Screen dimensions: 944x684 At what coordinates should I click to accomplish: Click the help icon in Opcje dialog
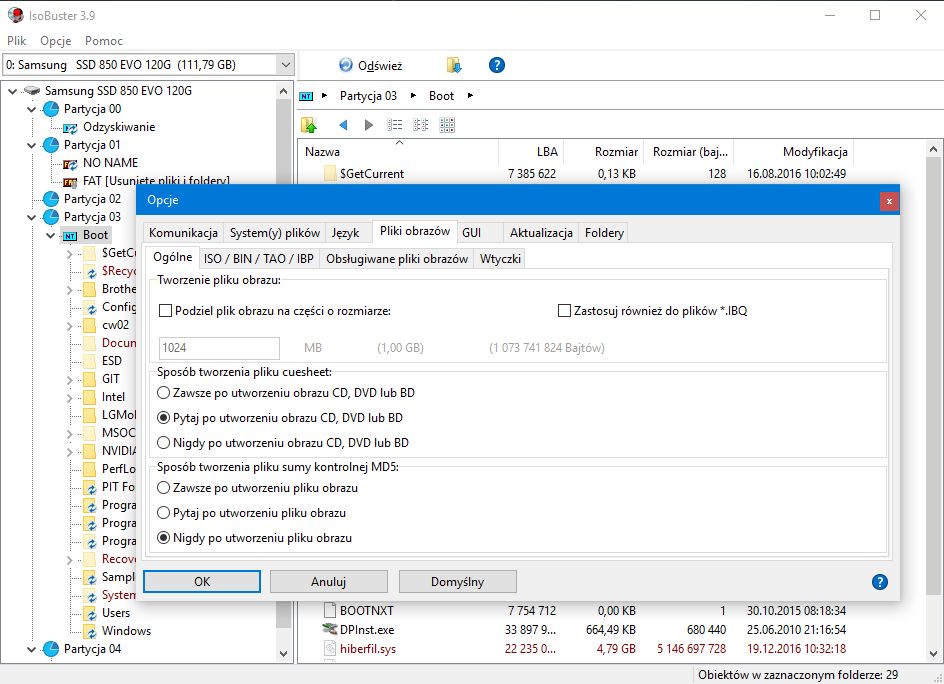[880, 582]
